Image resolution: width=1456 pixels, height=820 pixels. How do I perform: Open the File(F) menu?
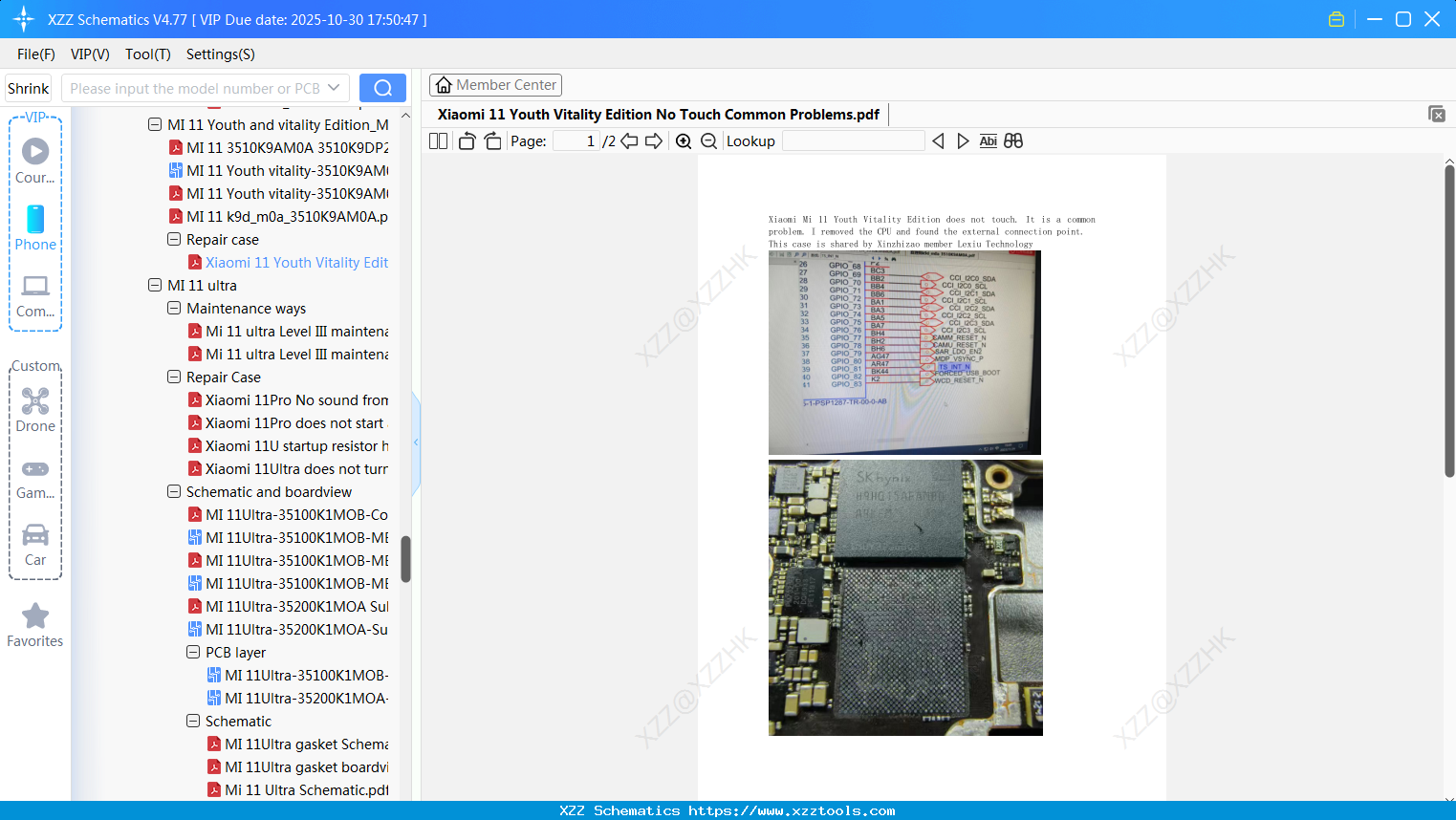click(36, 54)
